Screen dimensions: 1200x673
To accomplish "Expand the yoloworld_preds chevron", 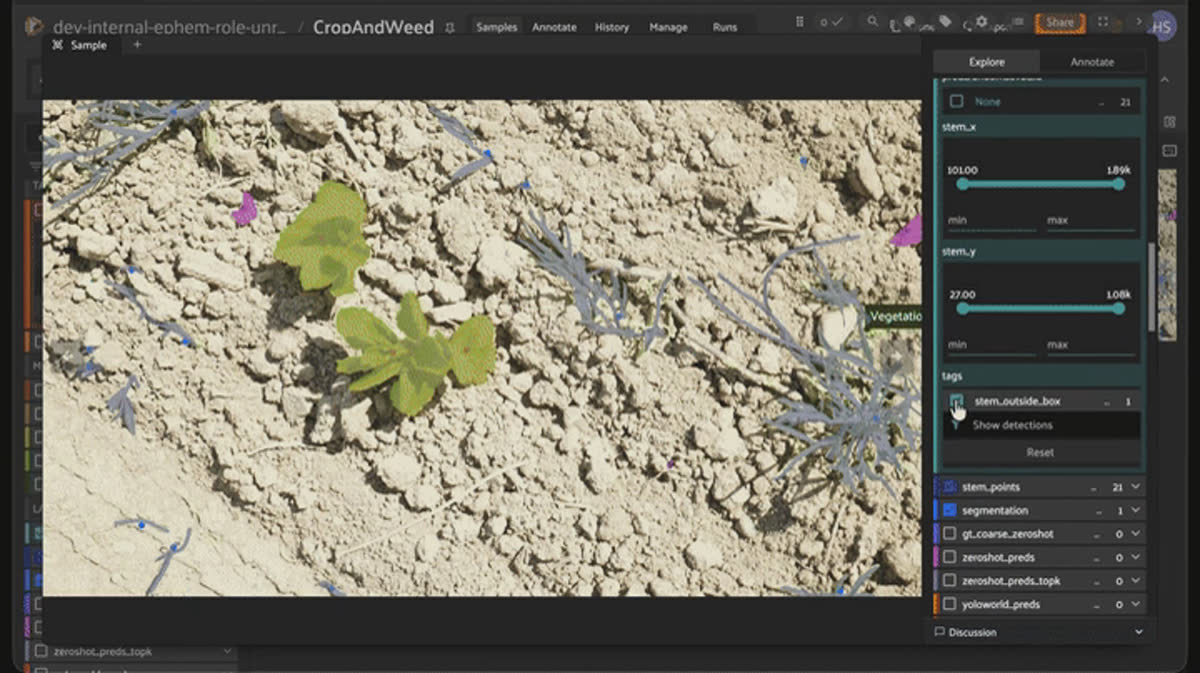I will click(x=1135, y=604).
